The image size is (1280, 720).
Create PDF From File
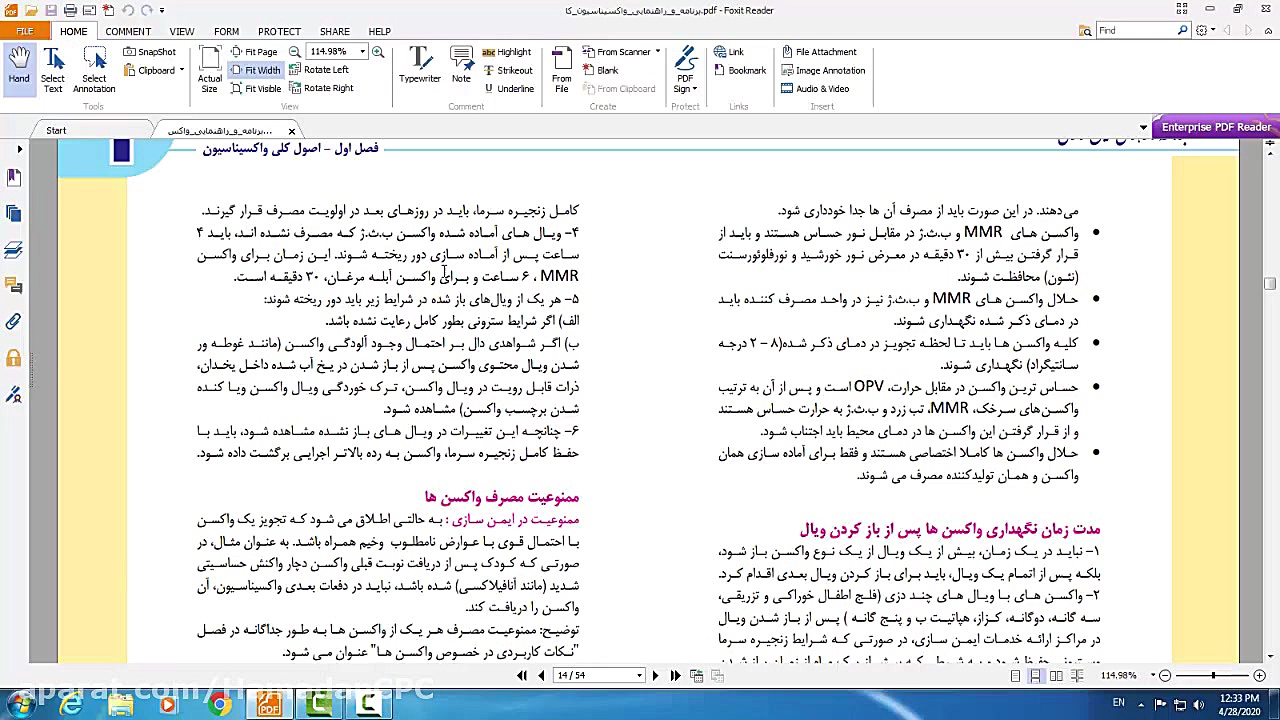coord(562,69)
